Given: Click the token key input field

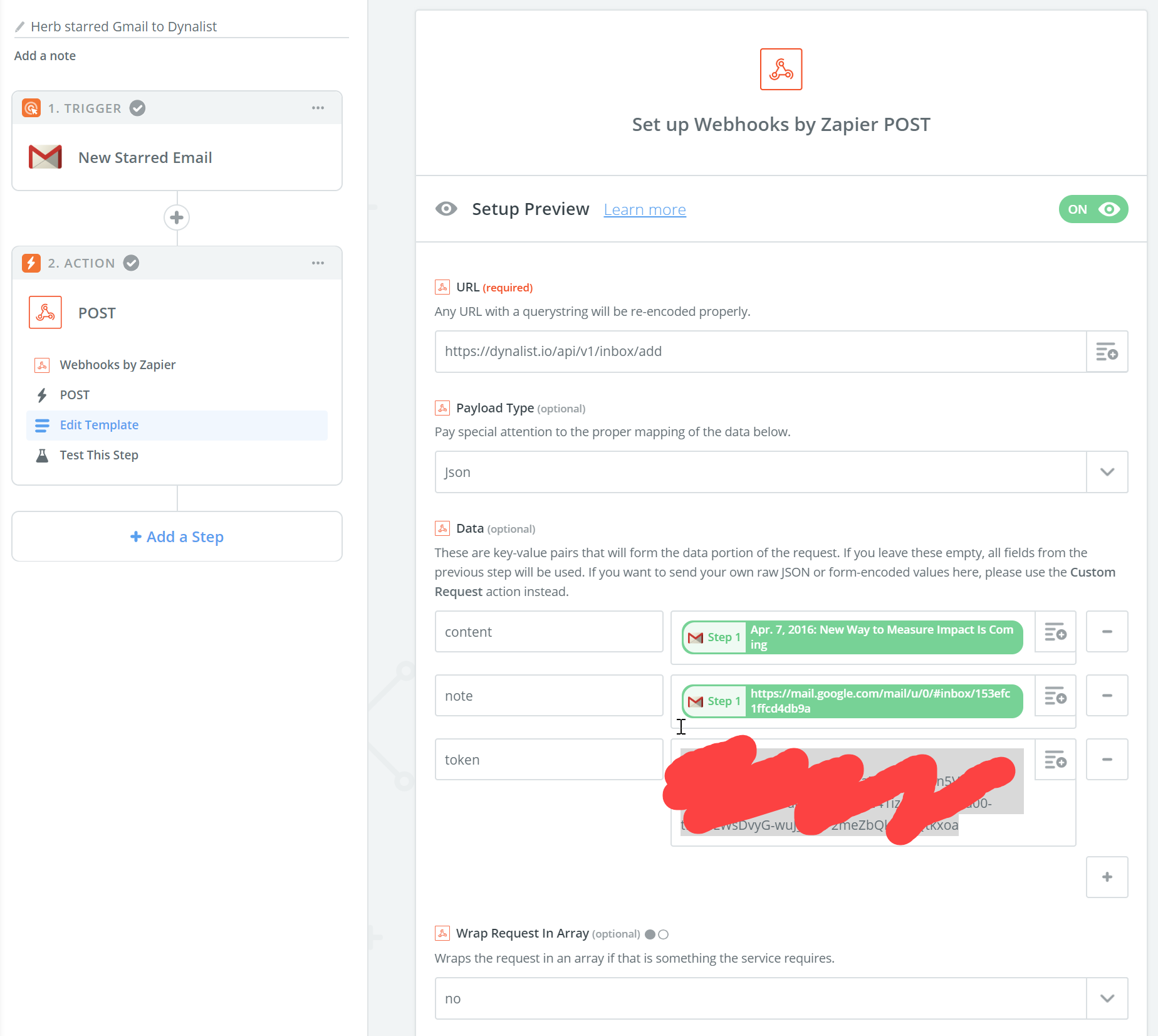Looking at the screenshot, I should coord(549,760).
